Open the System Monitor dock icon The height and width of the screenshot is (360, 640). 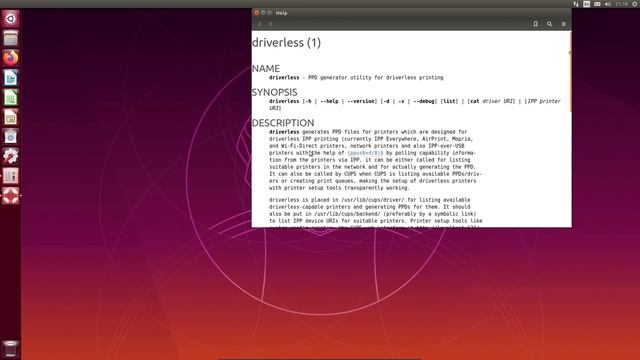coord(11,176)
